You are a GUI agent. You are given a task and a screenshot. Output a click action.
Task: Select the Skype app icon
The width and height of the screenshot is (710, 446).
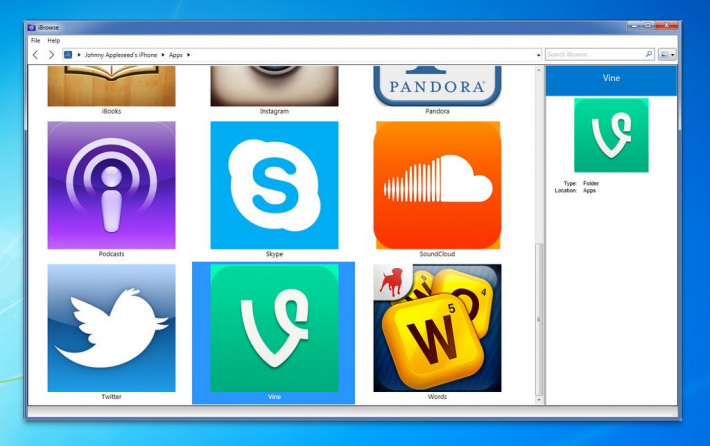(x=274, y=185)
